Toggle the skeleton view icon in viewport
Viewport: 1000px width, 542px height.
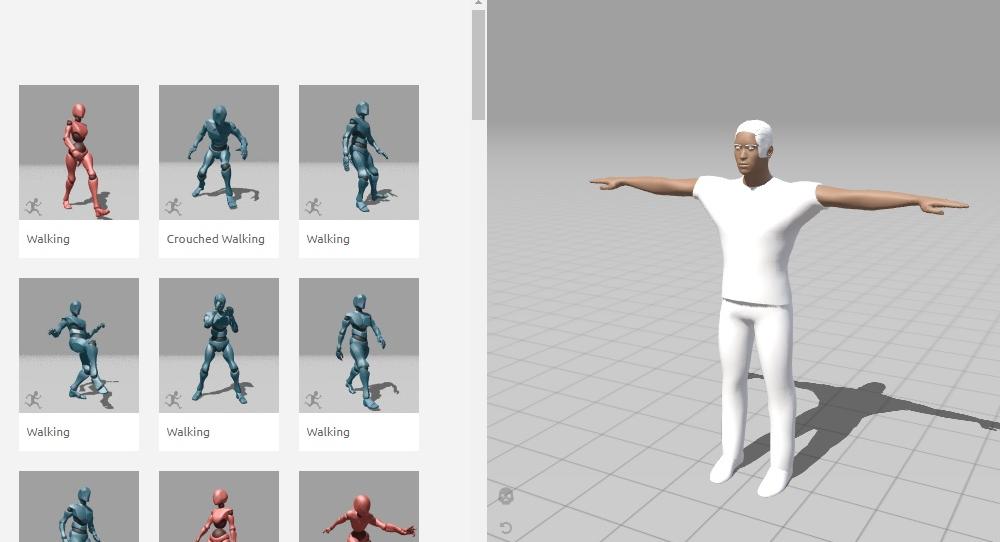point(506,496)
